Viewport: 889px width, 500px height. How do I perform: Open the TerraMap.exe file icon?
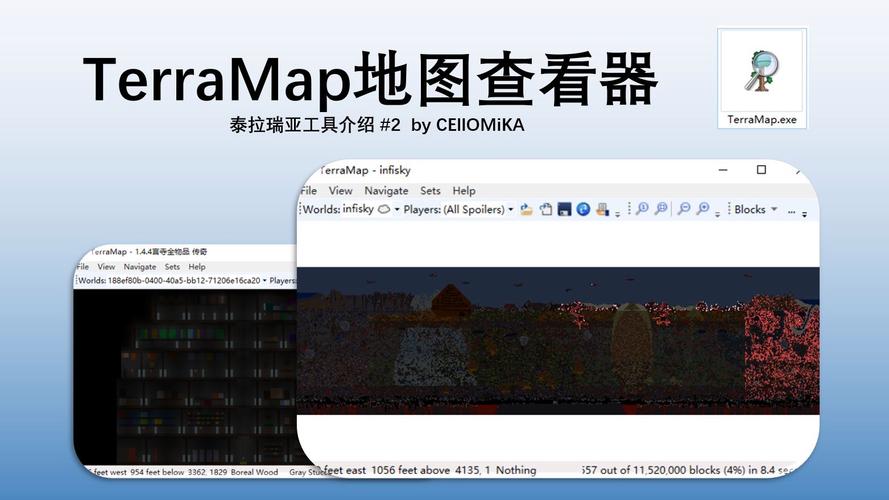(761, 79)
